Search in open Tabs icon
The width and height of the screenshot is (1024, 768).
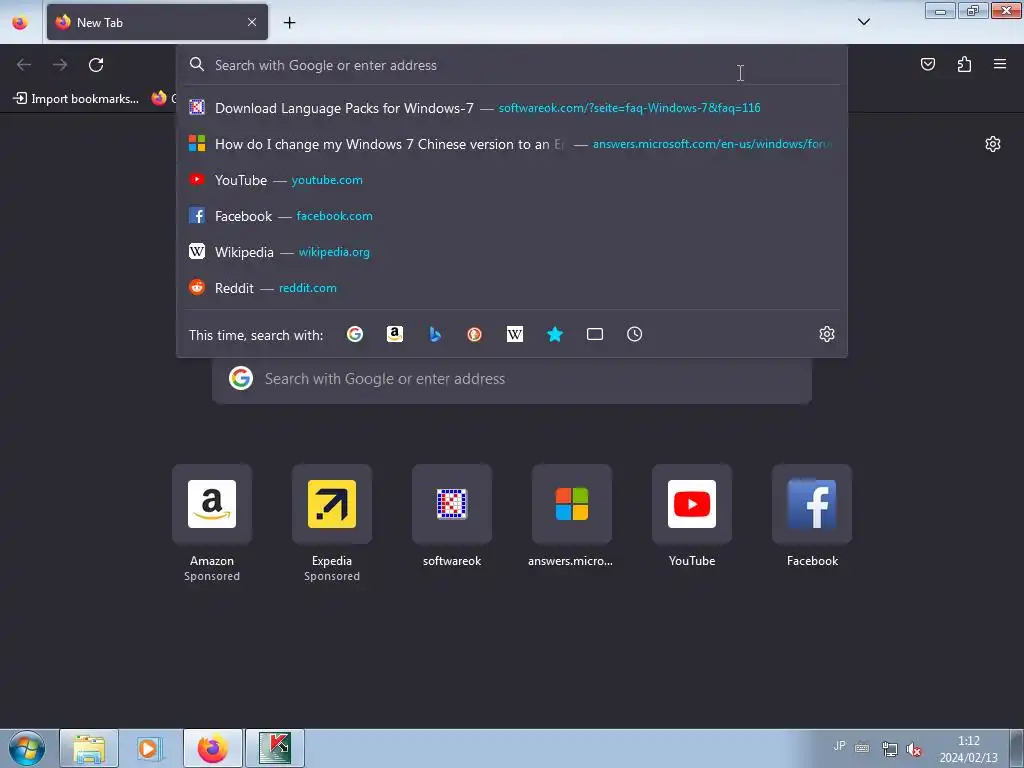pyautogui.click(x=595, y=334)
